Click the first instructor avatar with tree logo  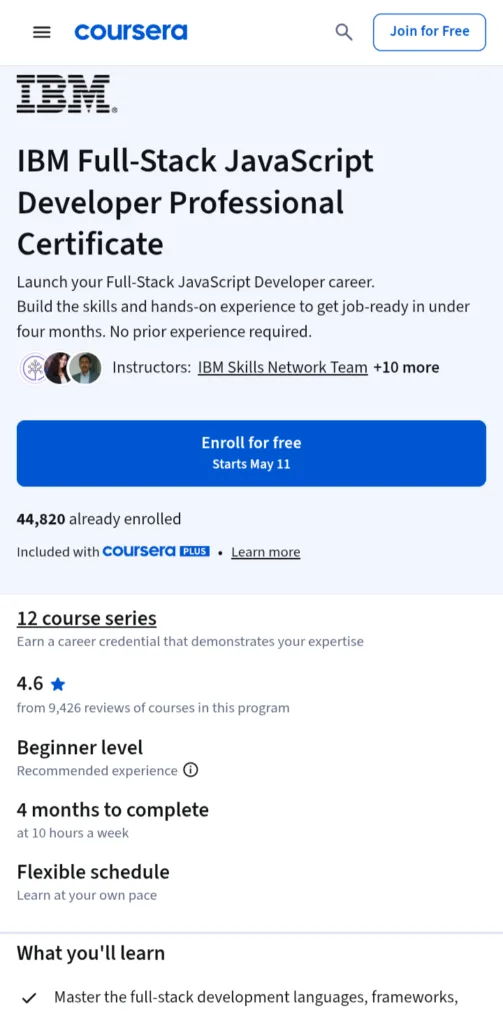[x=33, y=368]
